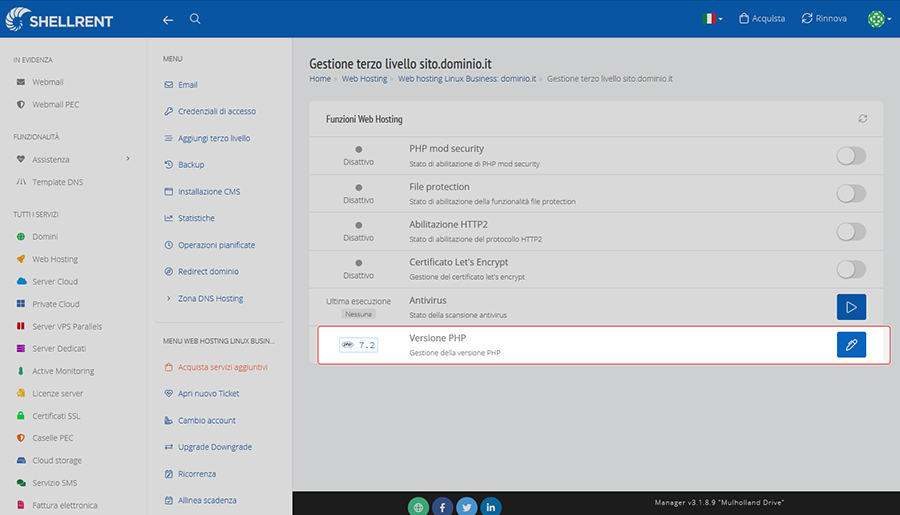Click the footer website globe icon
Screen dimensions: 900x515
coord(418,507)
